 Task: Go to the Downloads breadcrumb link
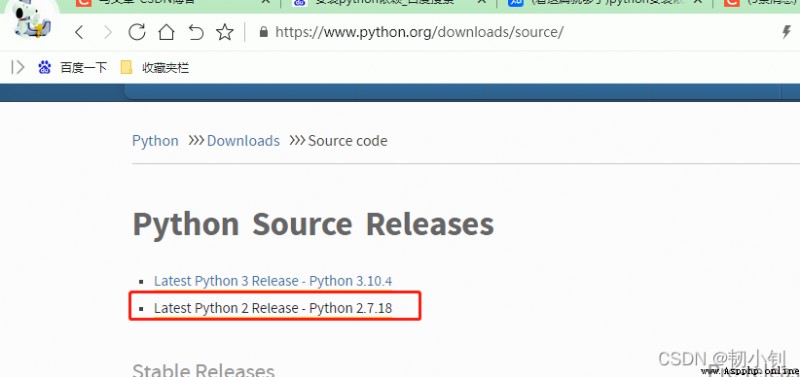[x=243, y=141]
